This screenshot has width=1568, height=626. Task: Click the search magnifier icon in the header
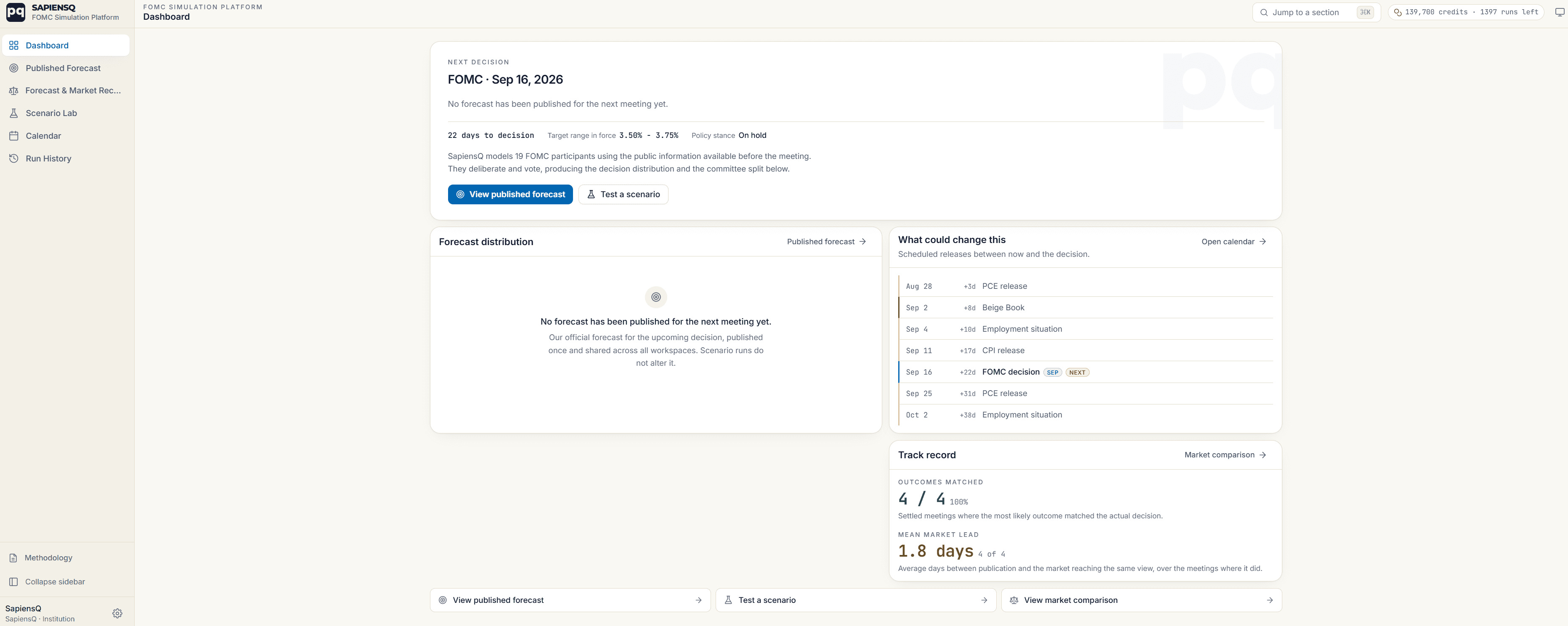(1264, 12)
